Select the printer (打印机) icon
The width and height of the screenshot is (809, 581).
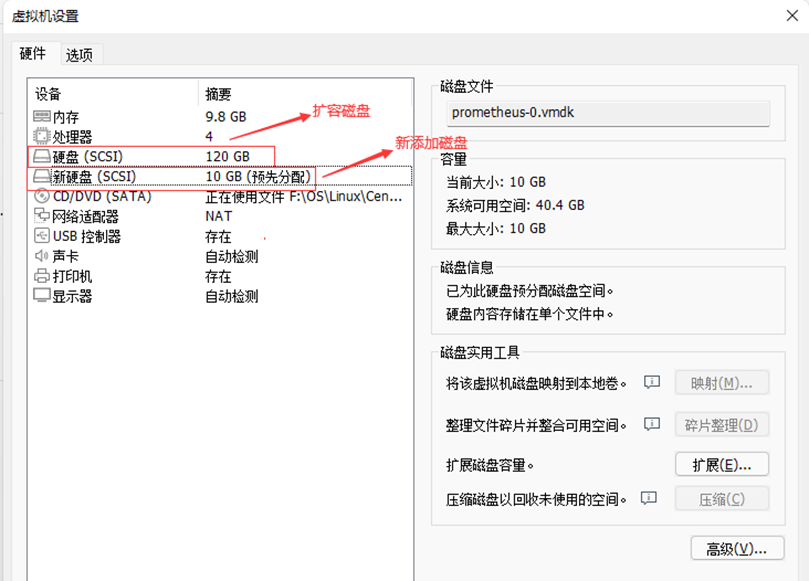click(x=42, y=276)
